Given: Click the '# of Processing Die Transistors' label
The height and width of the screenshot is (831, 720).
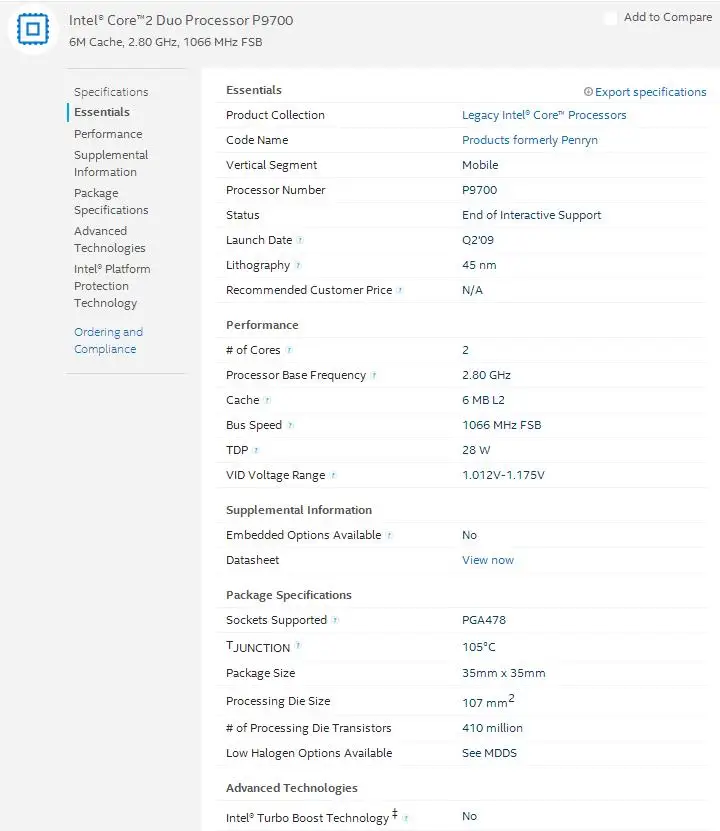Looking at the screenshot, I should (x=308, y=728).
